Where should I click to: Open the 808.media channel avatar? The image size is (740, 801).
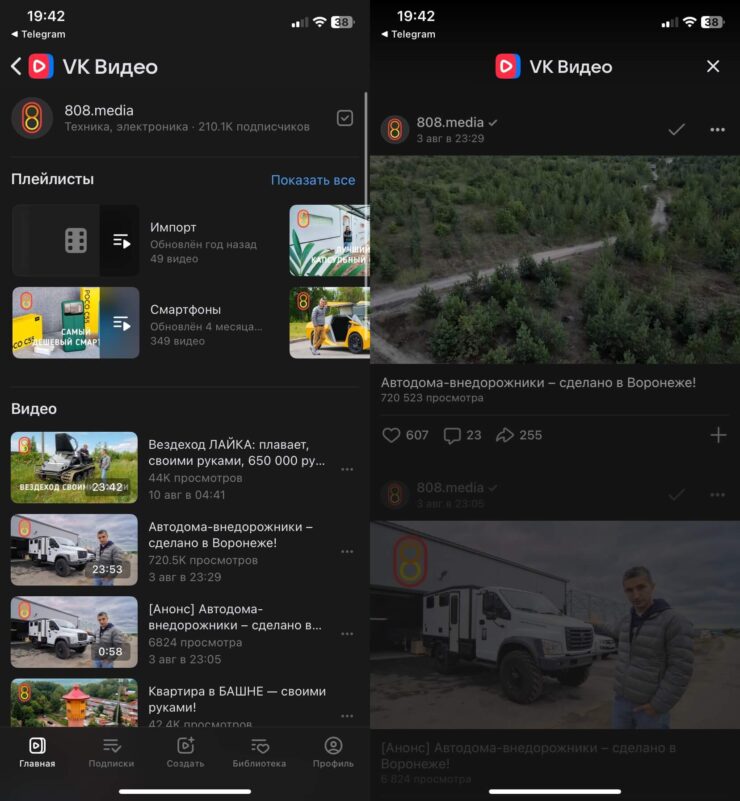click(32, 118)
